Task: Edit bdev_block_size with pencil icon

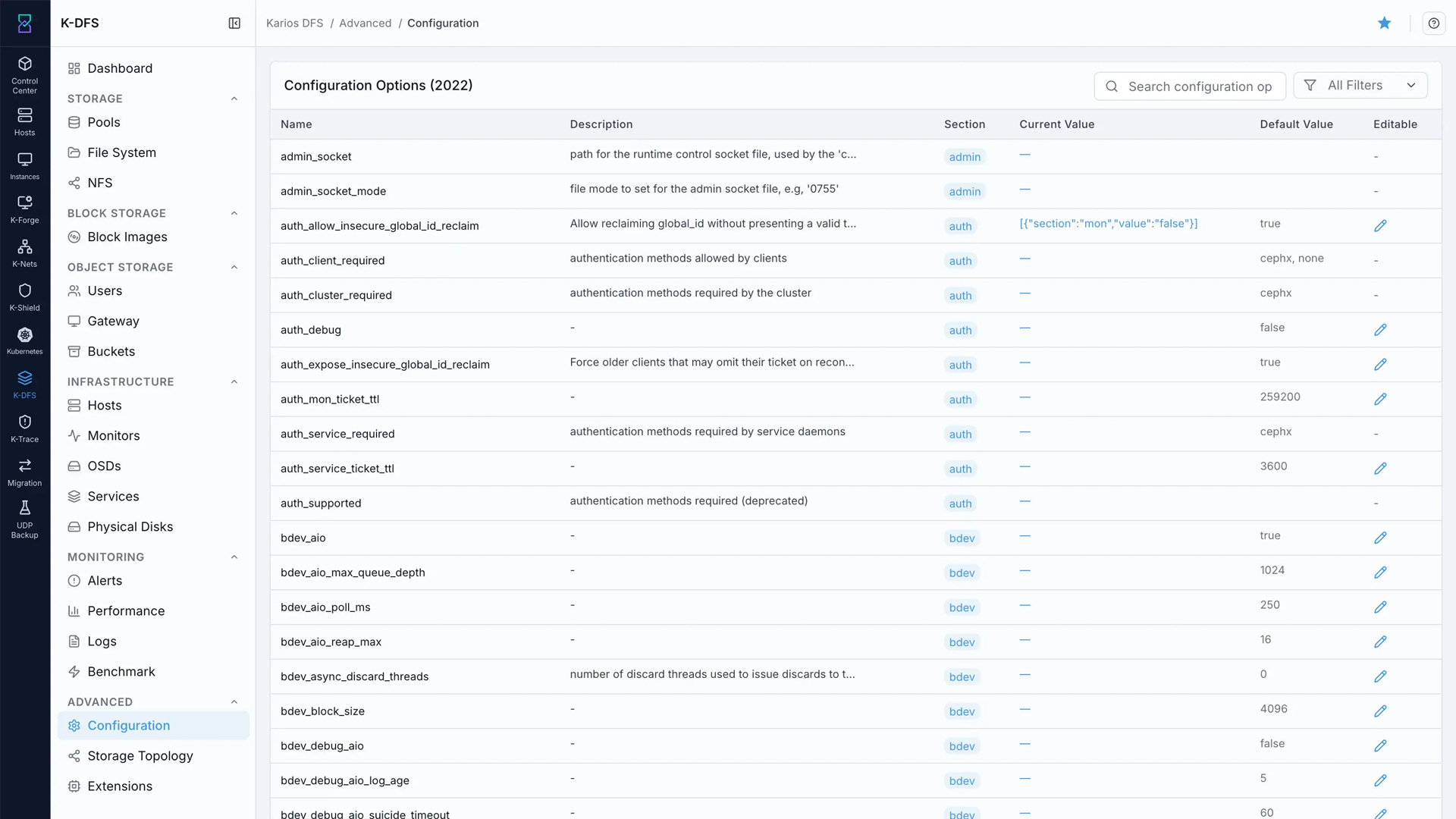Action: 1380,711
